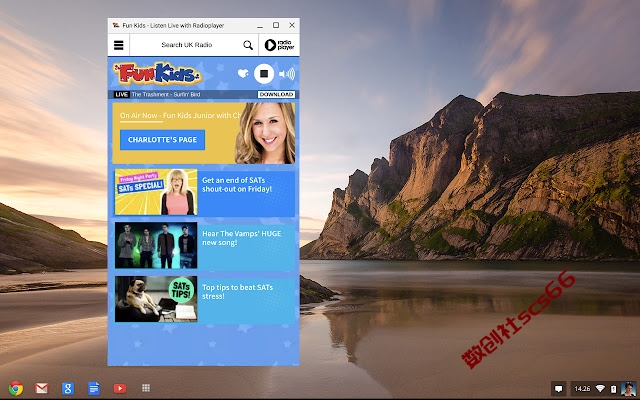
Task: Click the LIVE badge
Action: (122, 94)
